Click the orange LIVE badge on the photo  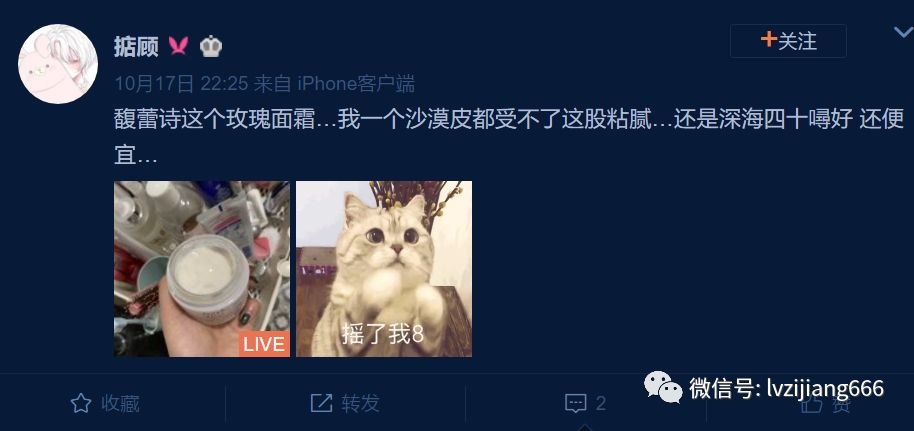[x=264, y=344]
